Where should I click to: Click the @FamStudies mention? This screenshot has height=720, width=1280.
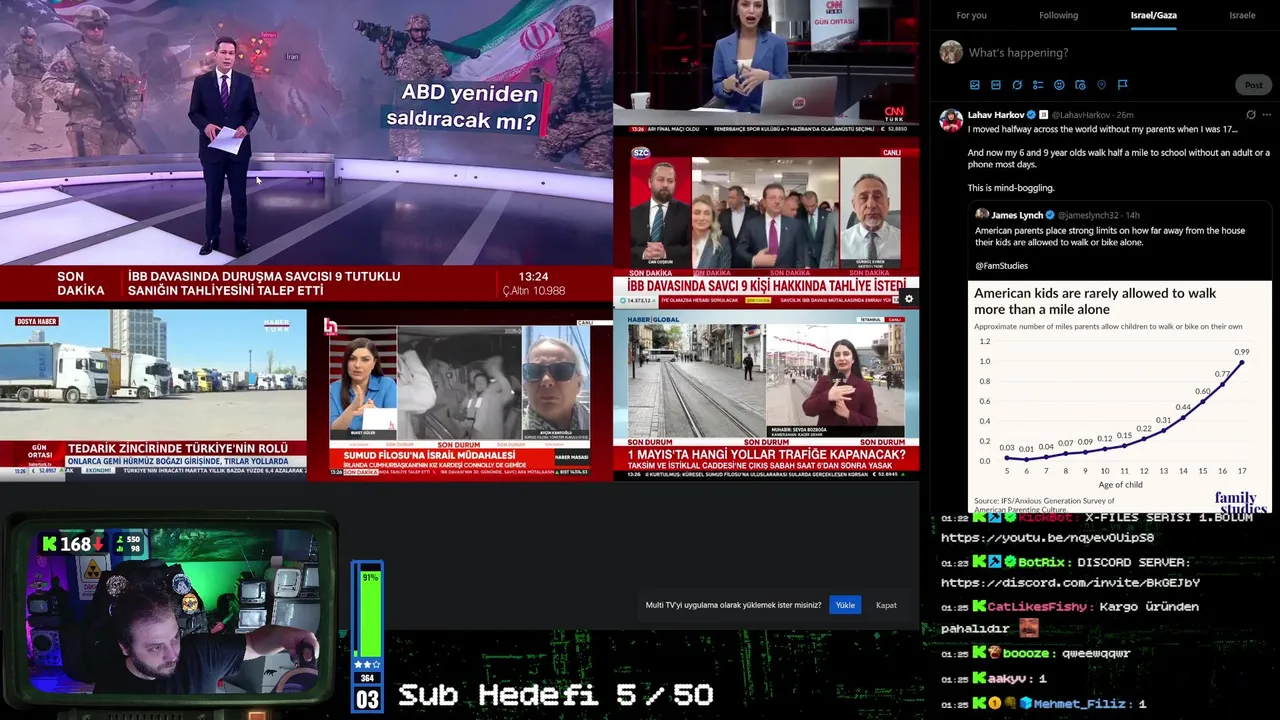(1001, 266)
